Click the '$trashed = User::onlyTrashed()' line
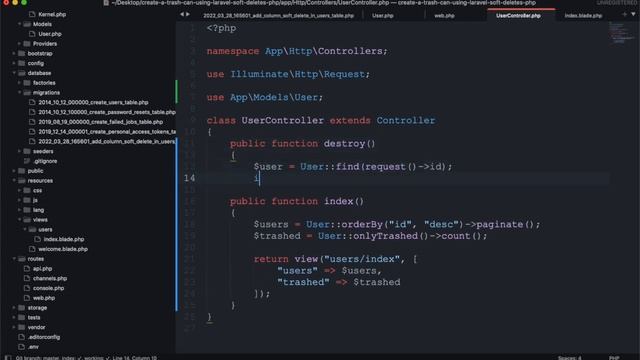Screen dimensions: 640x360 pos(370,236)
